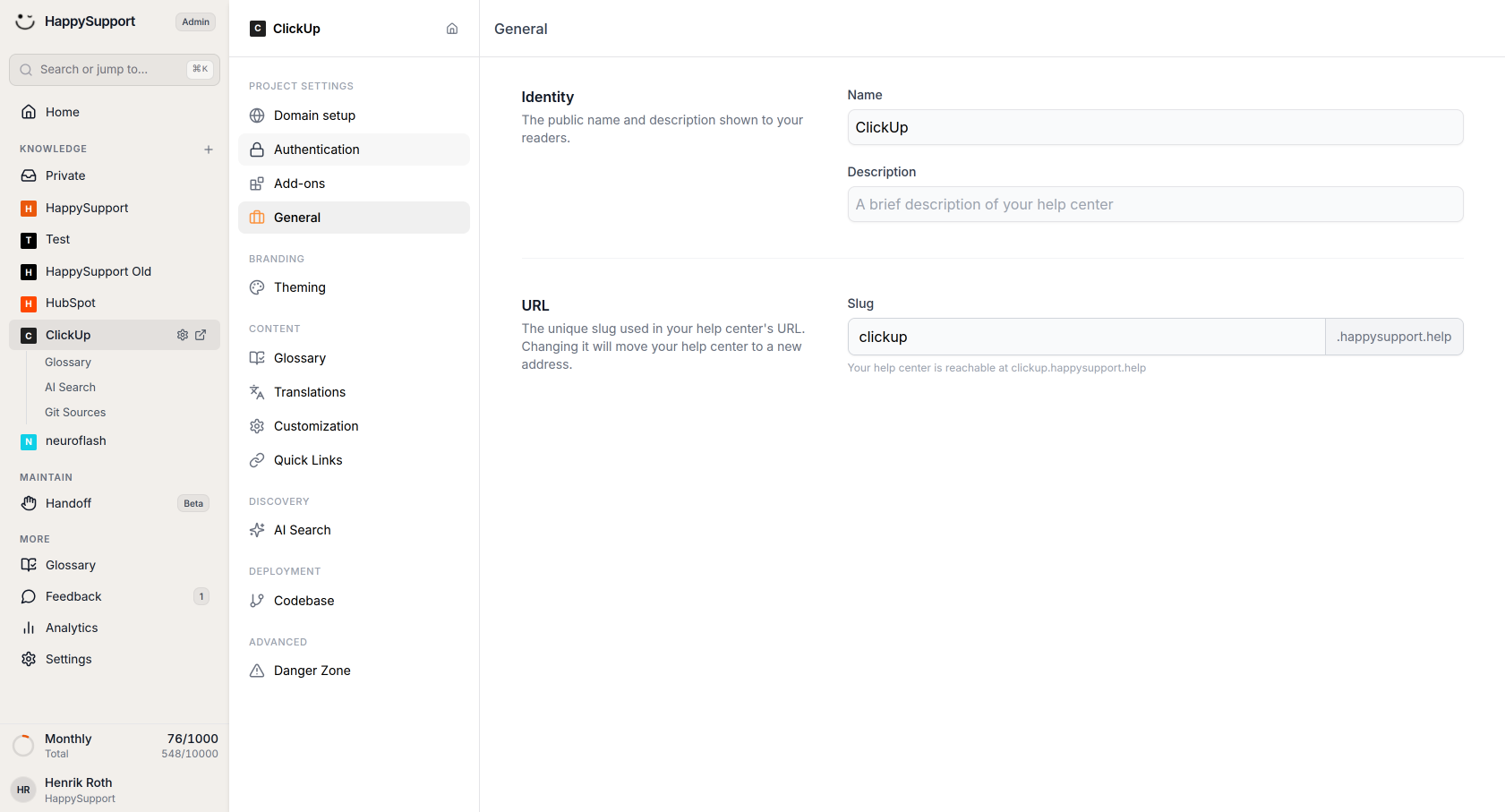This screenshot has width=1505, height=812.
Task: Click the Handoff hand icon
Action: 29,503
